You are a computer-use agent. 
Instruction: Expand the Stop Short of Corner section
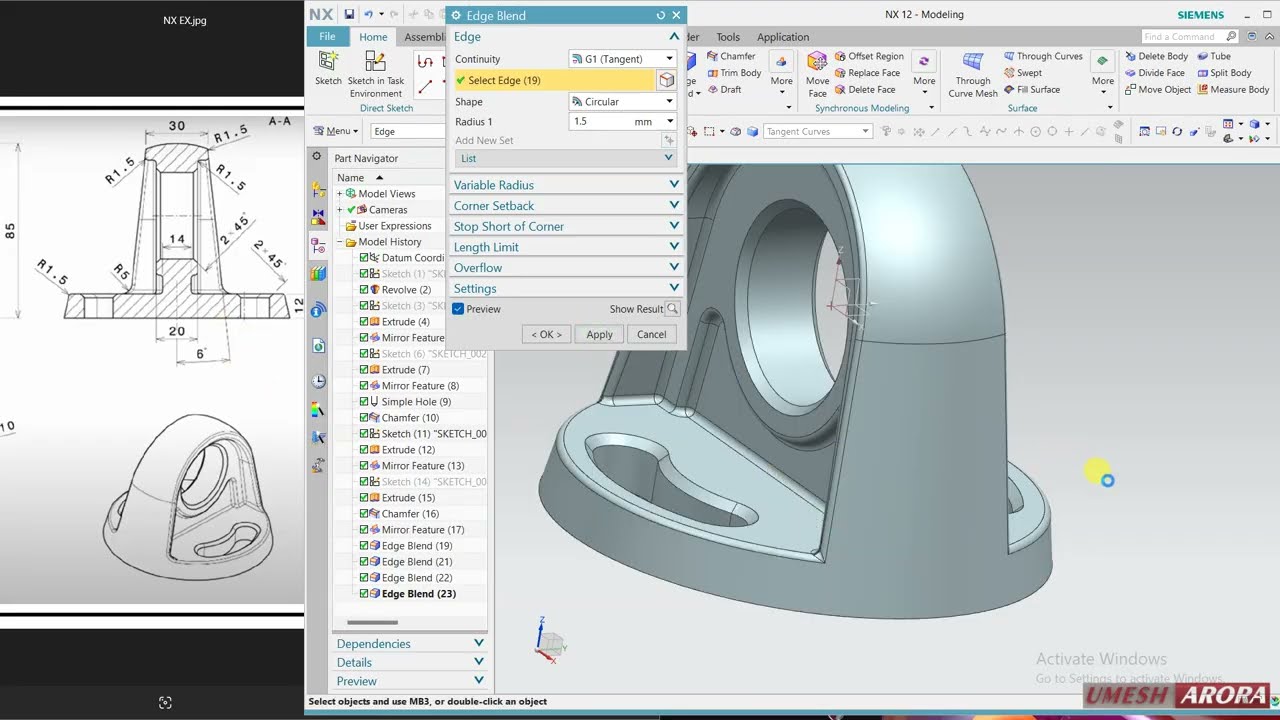(x=566, y=226)
